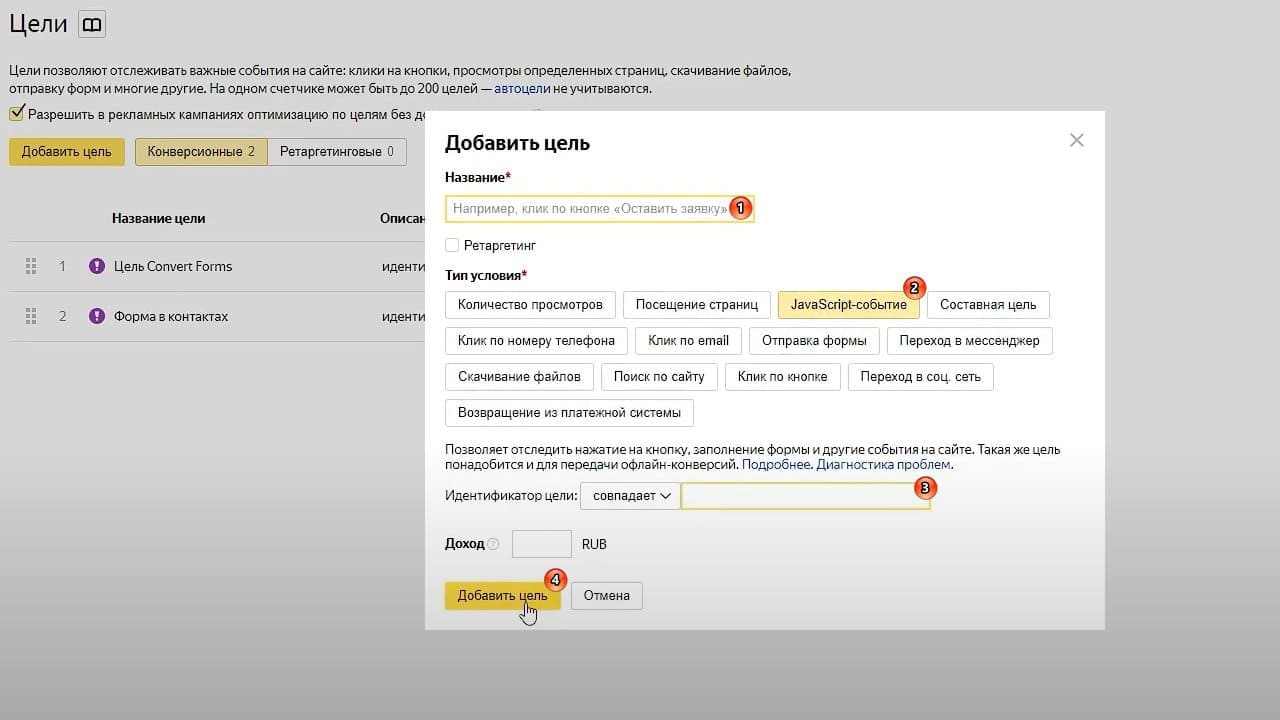The height and width of the screenshot is (720, 1280).
Task: Focus the Доход amount field
Action: pyautogui.click(x=541, y=544)
